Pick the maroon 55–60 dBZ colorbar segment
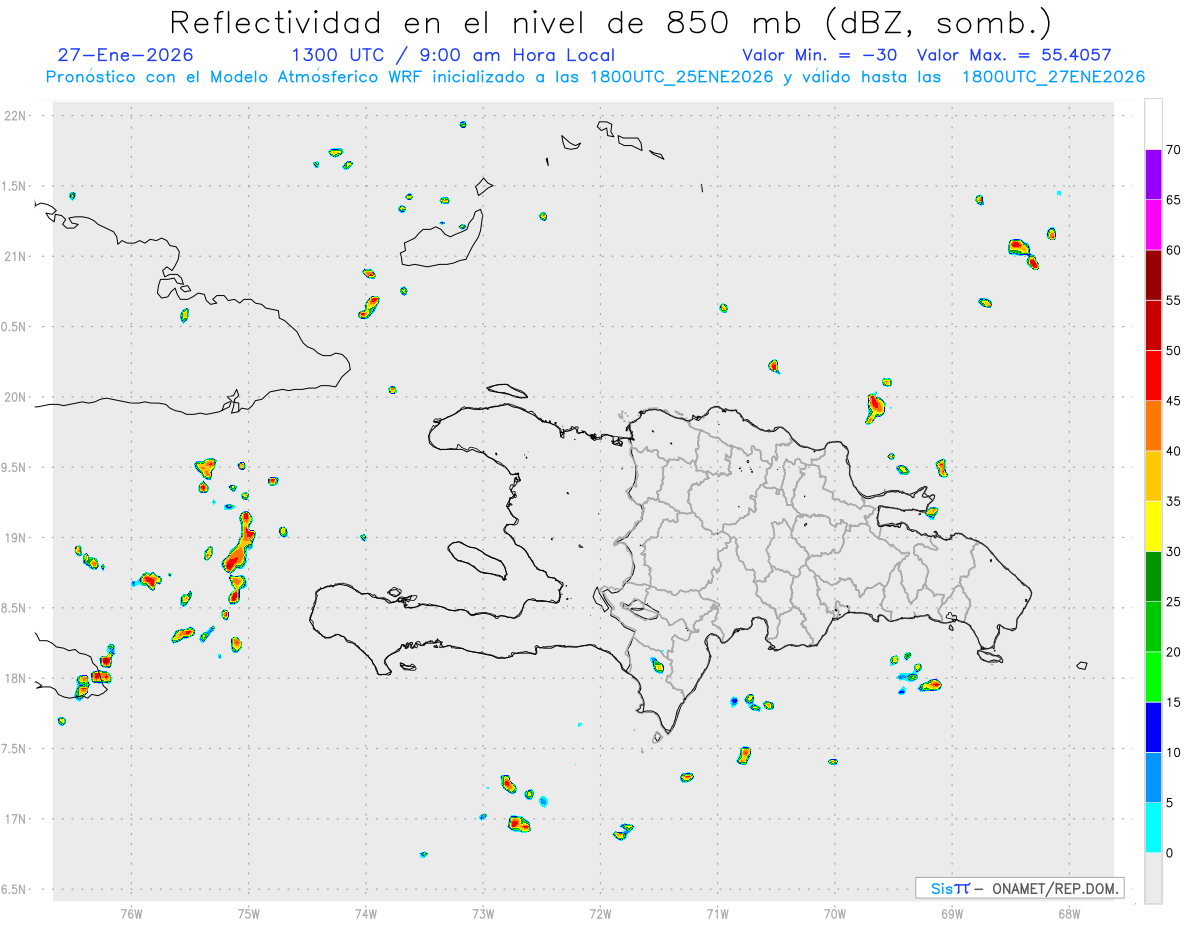The image size is (1200, 927). click(1153, 275)
